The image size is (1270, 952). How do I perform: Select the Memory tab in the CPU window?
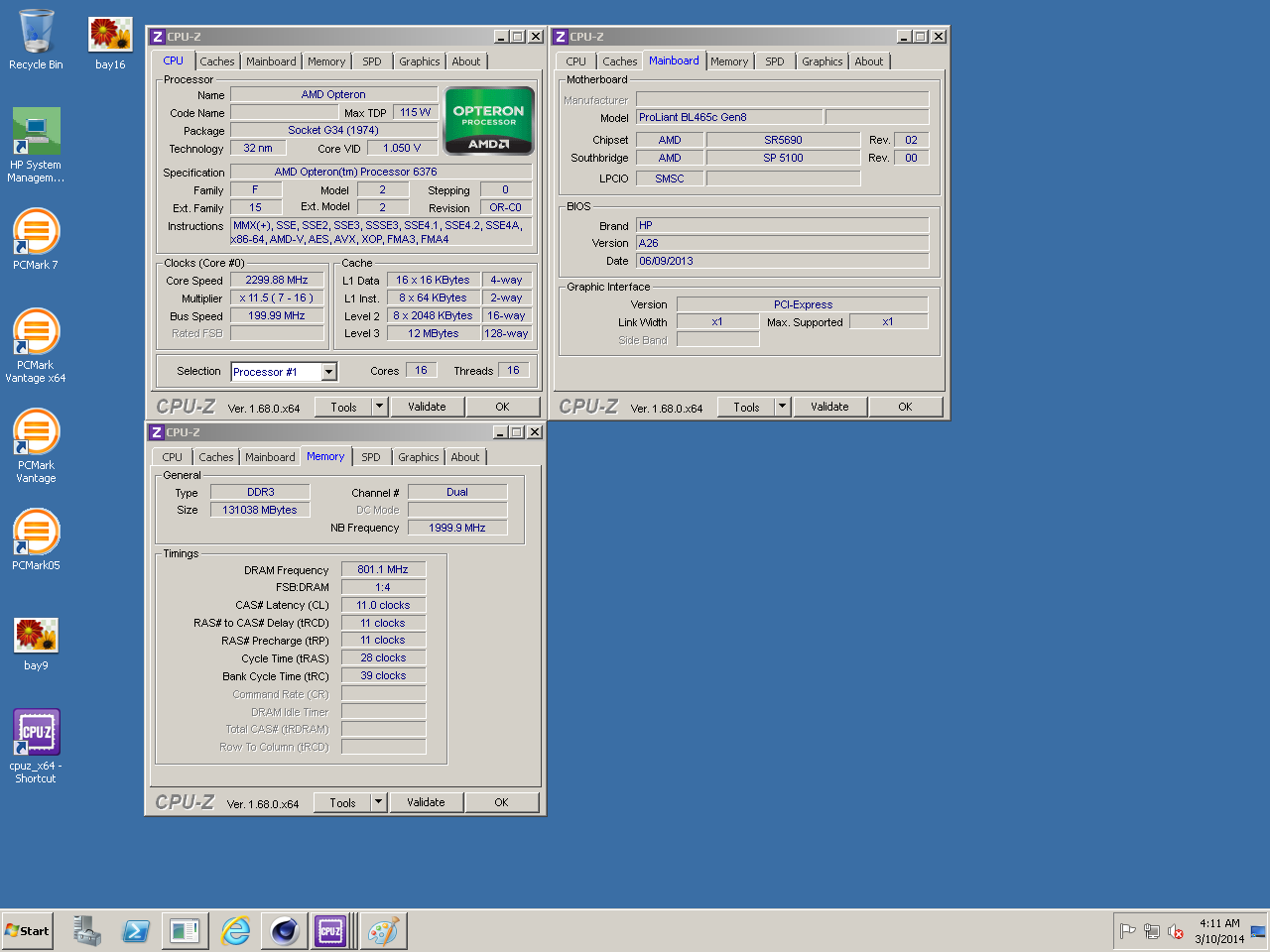pyautogui.click(x=326, y=61)
